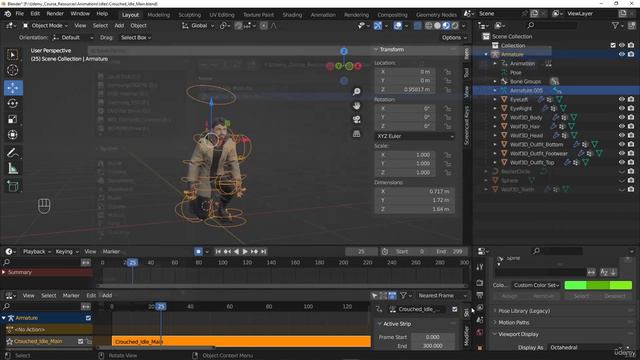640x360 pixels.
Task: Open the Nearest Frame snap dropdown
Action: 442,295
